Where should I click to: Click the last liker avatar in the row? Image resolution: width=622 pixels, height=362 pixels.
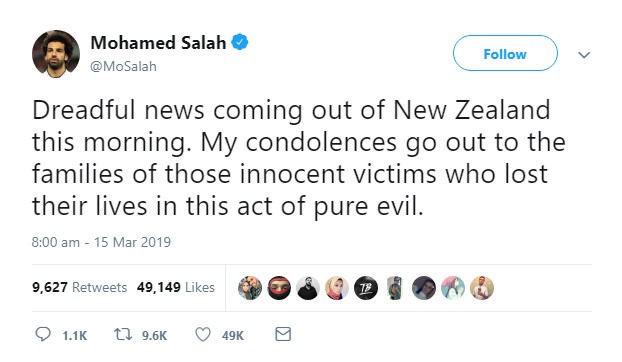482,288
